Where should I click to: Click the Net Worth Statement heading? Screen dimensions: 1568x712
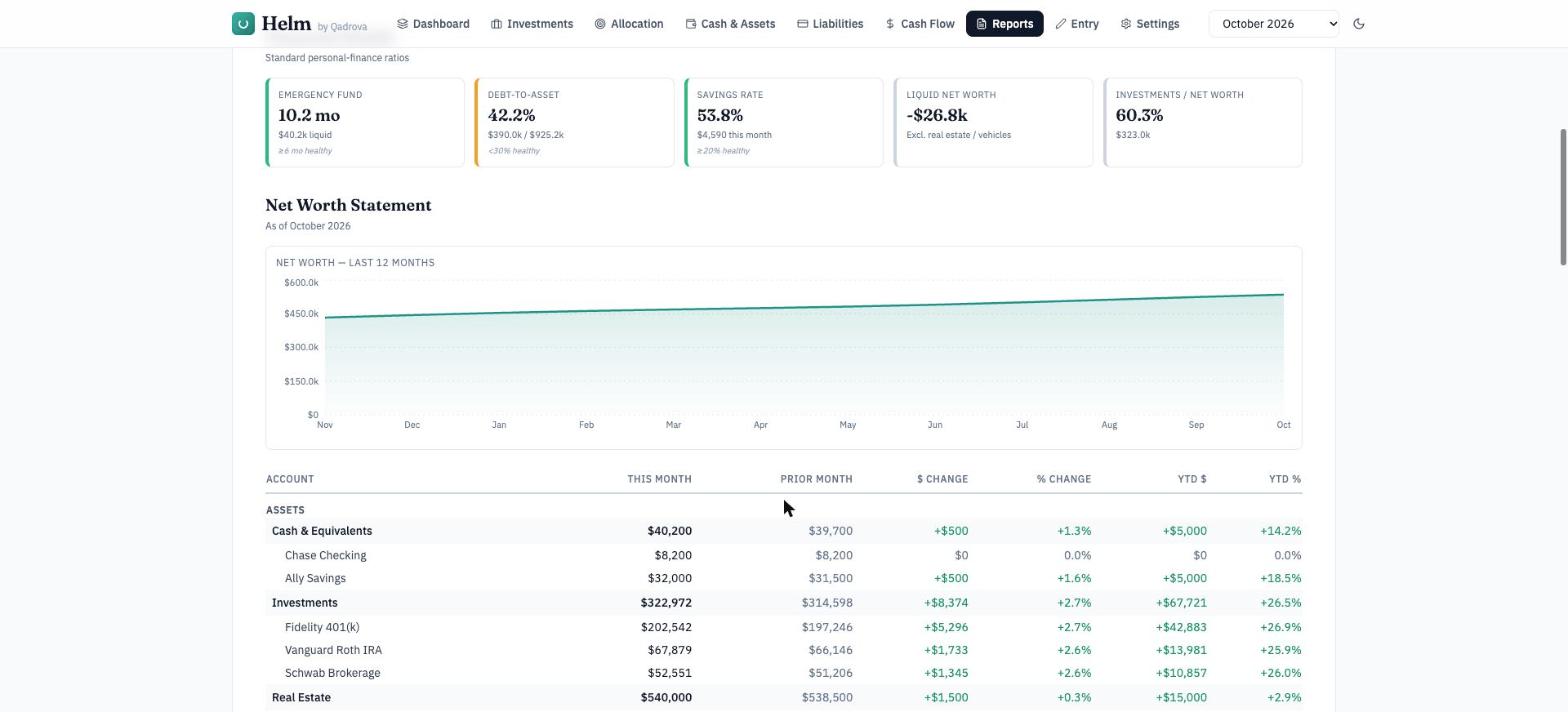348,205
